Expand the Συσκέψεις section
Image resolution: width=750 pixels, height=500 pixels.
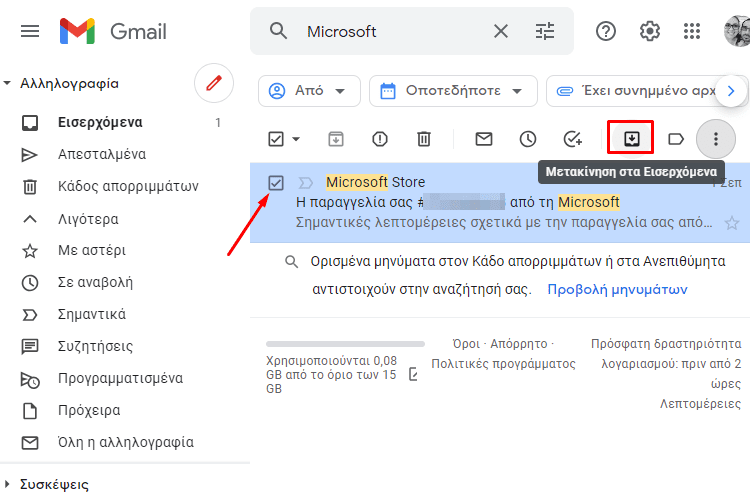[7, 484]
